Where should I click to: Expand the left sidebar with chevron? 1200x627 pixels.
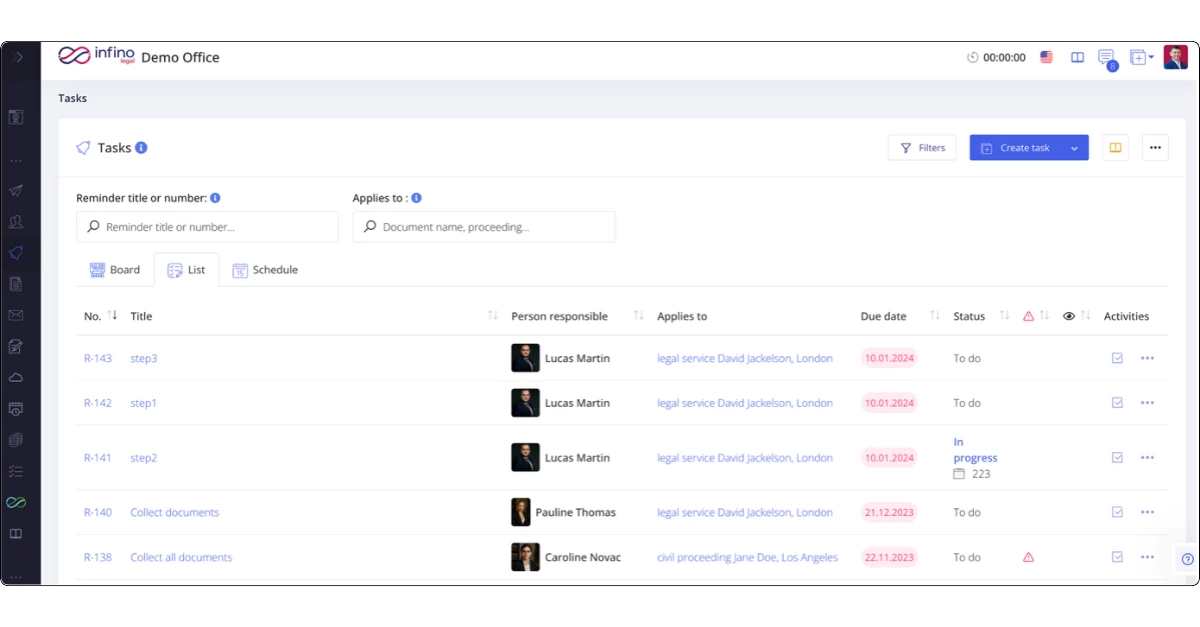18,57
